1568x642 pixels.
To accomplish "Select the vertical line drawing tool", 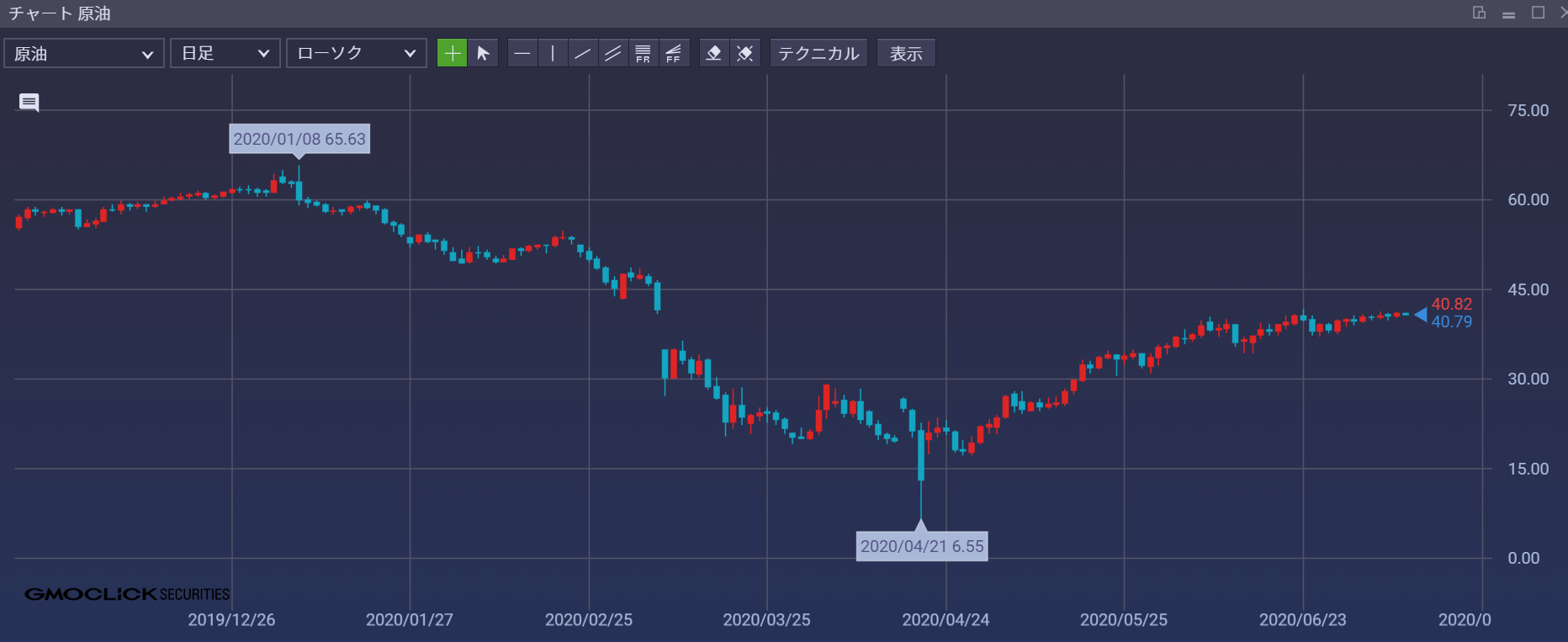I will click(553, 54).
